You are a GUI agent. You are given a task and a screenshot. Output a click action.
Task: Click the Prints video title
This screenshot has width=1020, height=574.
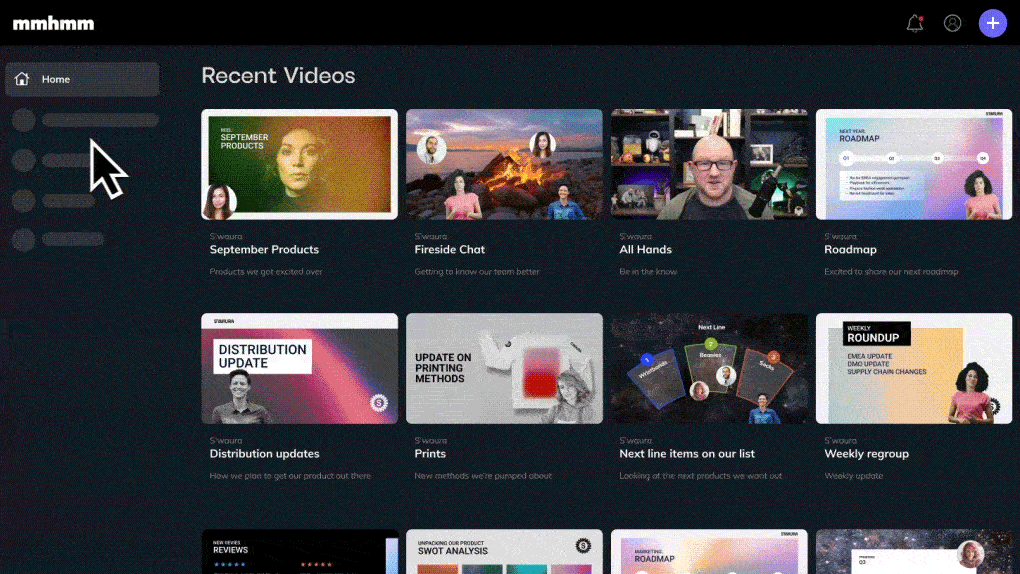tap(430, 454)
